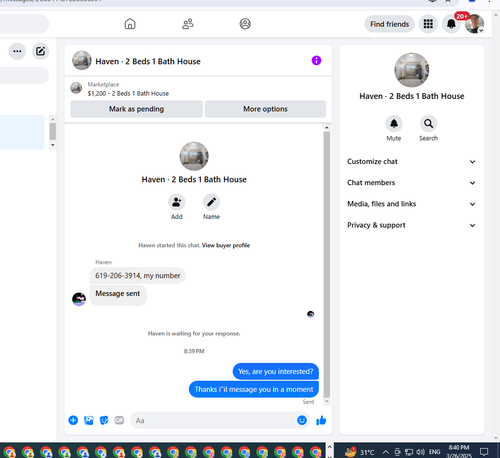Open More options for the listing
This screenshot has height=458, width=500.
pos(265,109)
